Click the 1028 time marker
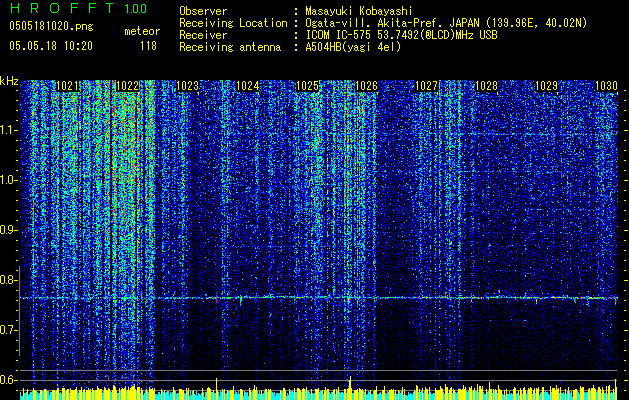Screen dimensions: 629x400 pyautogui.click(x=486, y=86)
